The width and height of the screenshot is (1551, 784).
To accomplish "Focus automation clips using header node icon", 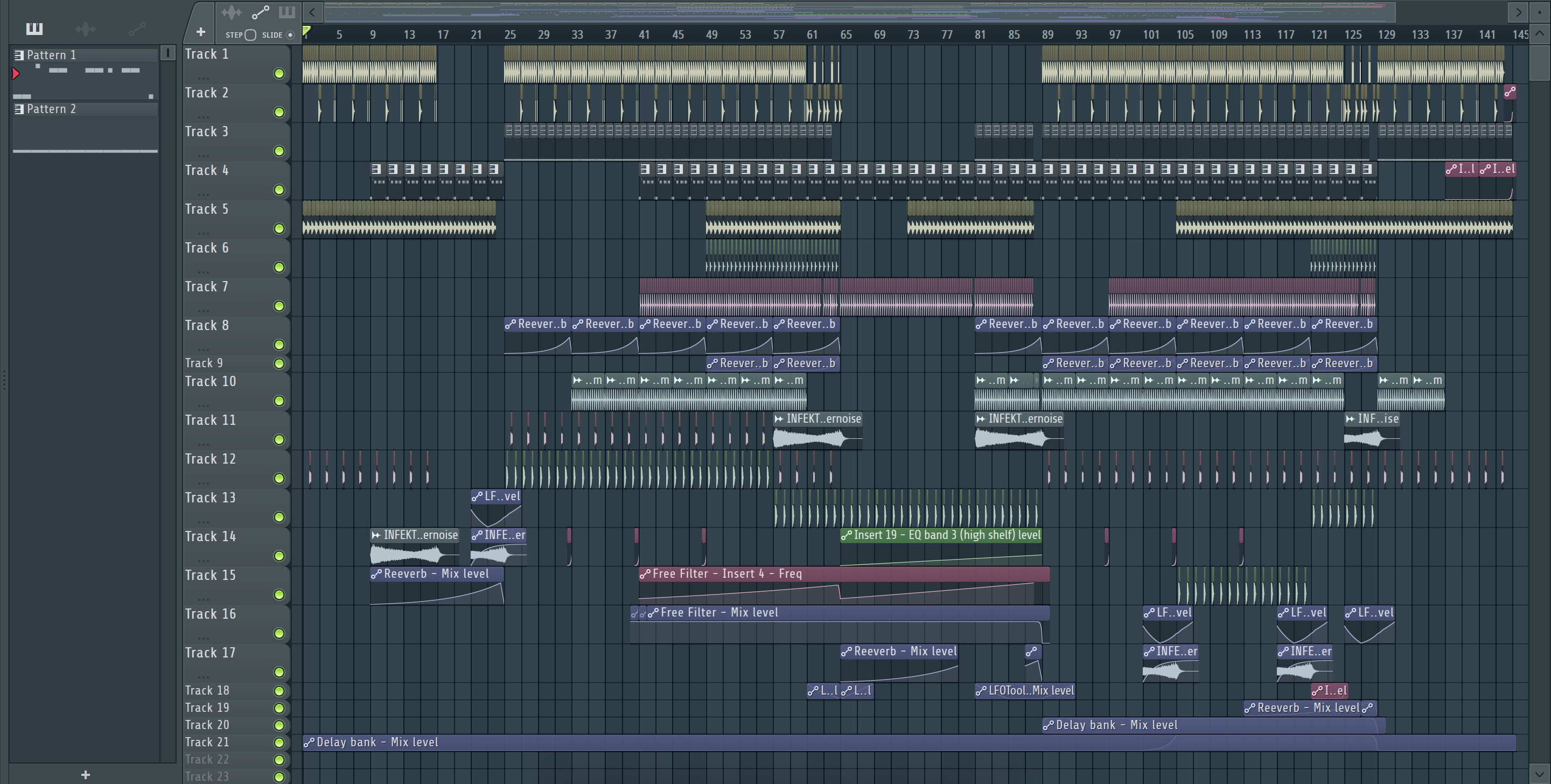I will click(260, 12).
